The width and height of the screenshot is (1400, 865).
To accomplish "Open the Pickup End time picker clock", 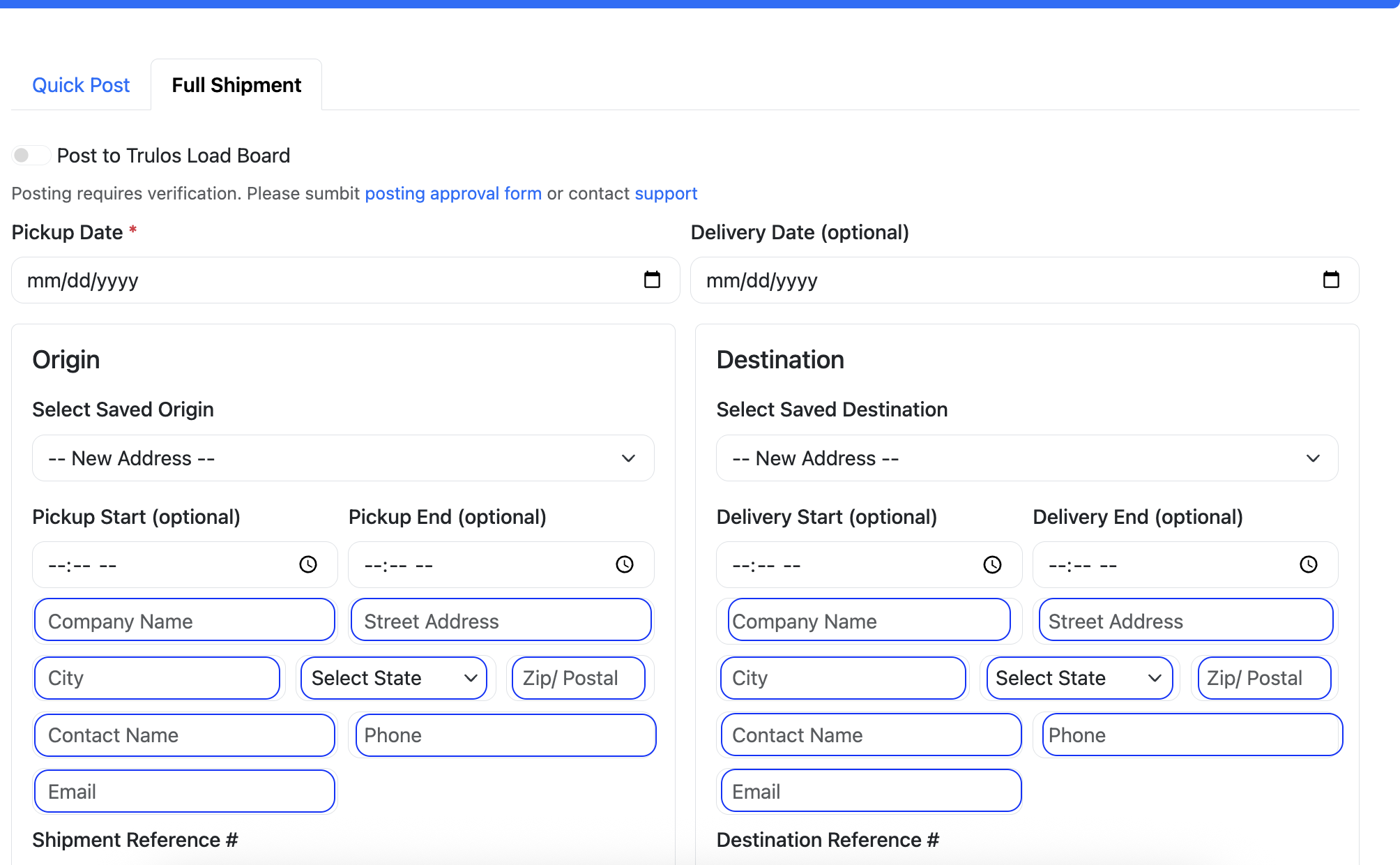I will coord(624,564).
